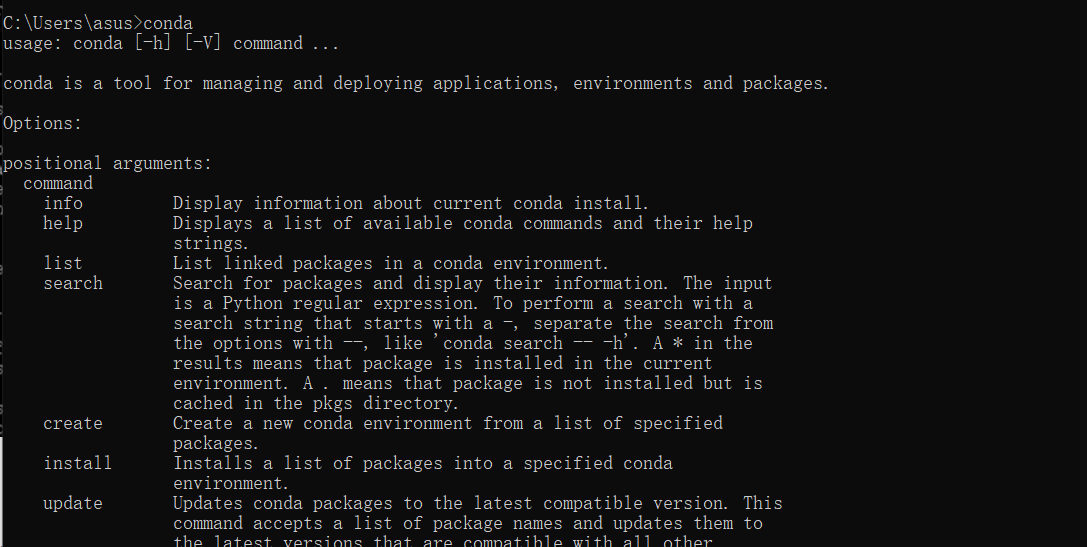Click the 'create' command name
This screenshot has width=1087, height=547.
(x=73, y=424)
